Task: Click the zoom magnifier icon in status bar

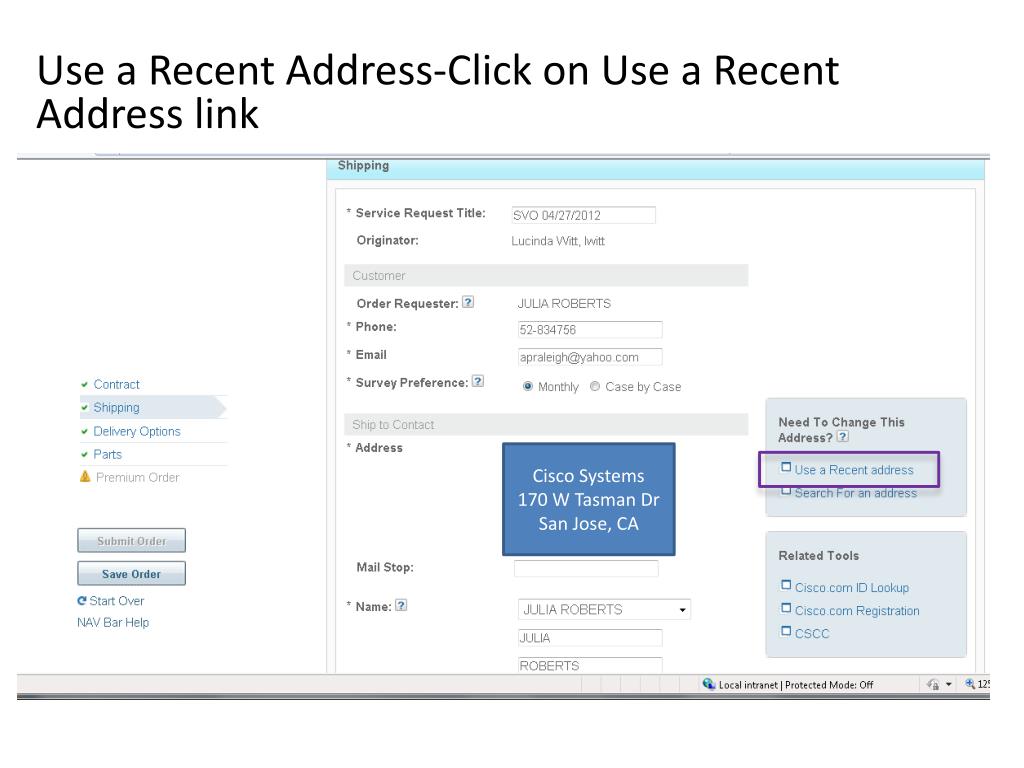Action: [x=970, y=684]
